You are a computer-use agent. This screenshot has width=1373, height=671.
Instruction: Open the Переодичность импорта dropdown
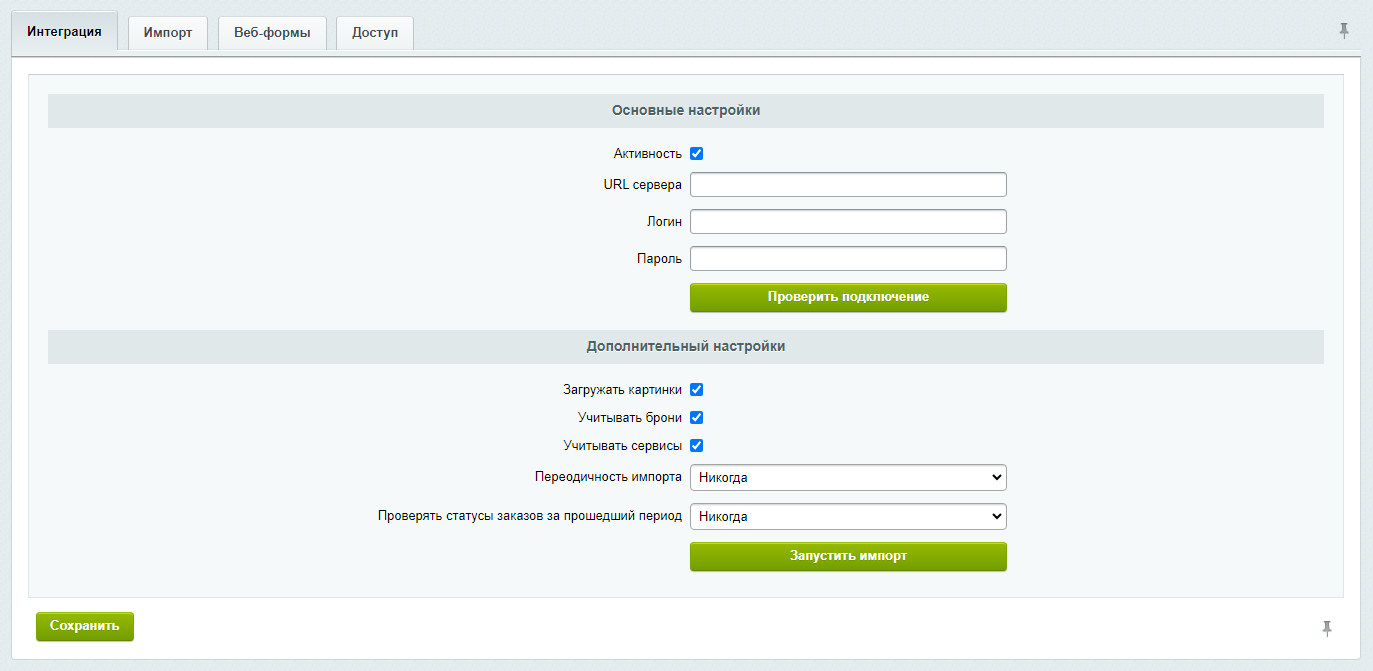[848, 478]
